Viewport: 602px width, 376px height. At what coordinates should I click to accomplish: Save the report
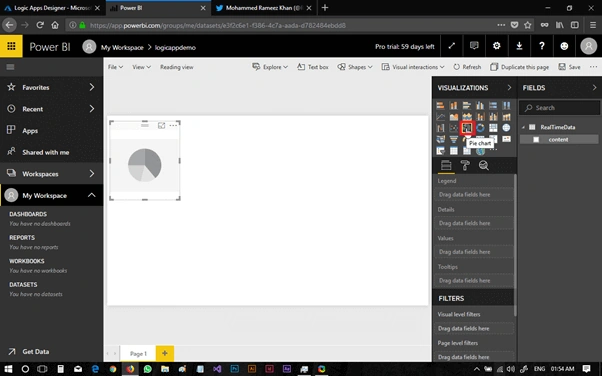point(569,67)
